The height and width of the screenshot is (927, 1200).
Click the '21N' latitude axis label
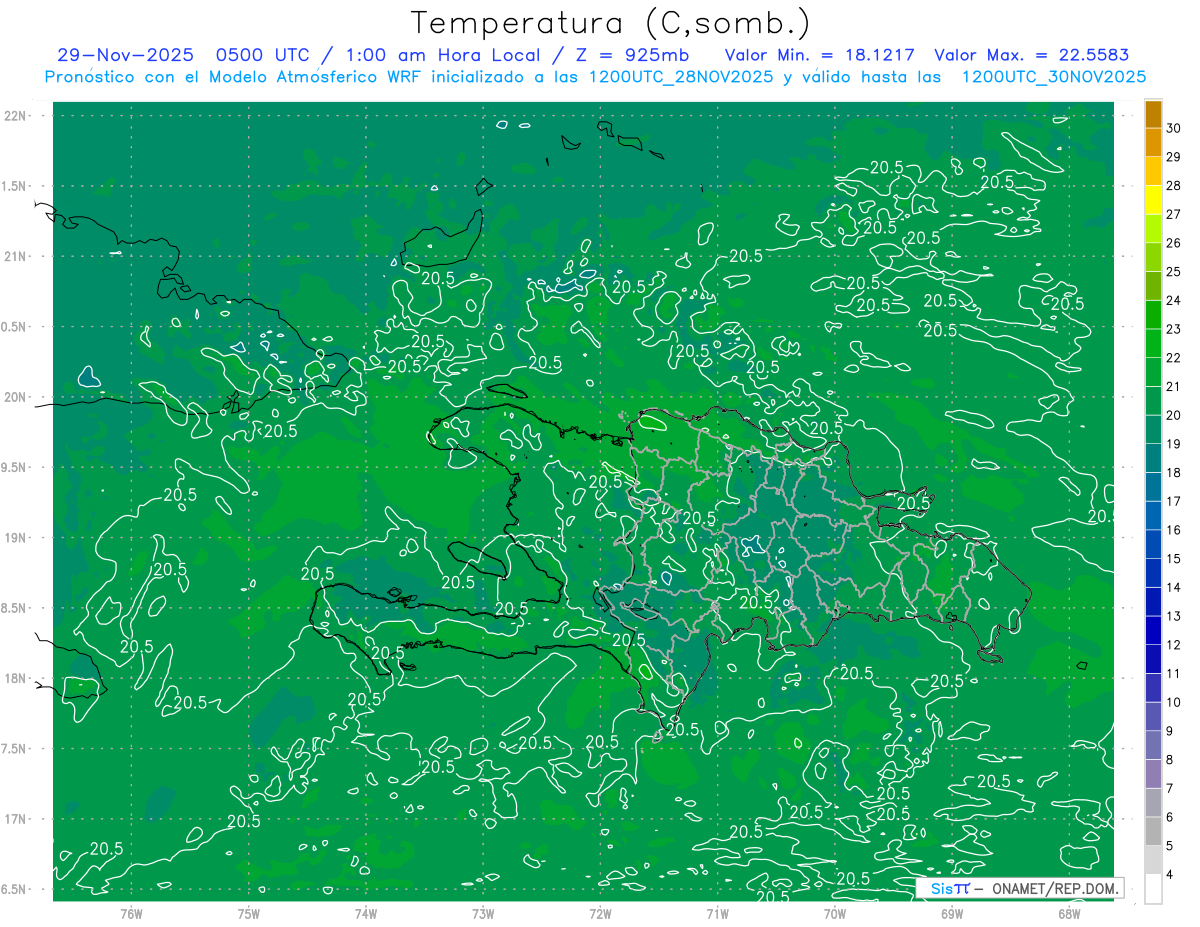point(14,257)
